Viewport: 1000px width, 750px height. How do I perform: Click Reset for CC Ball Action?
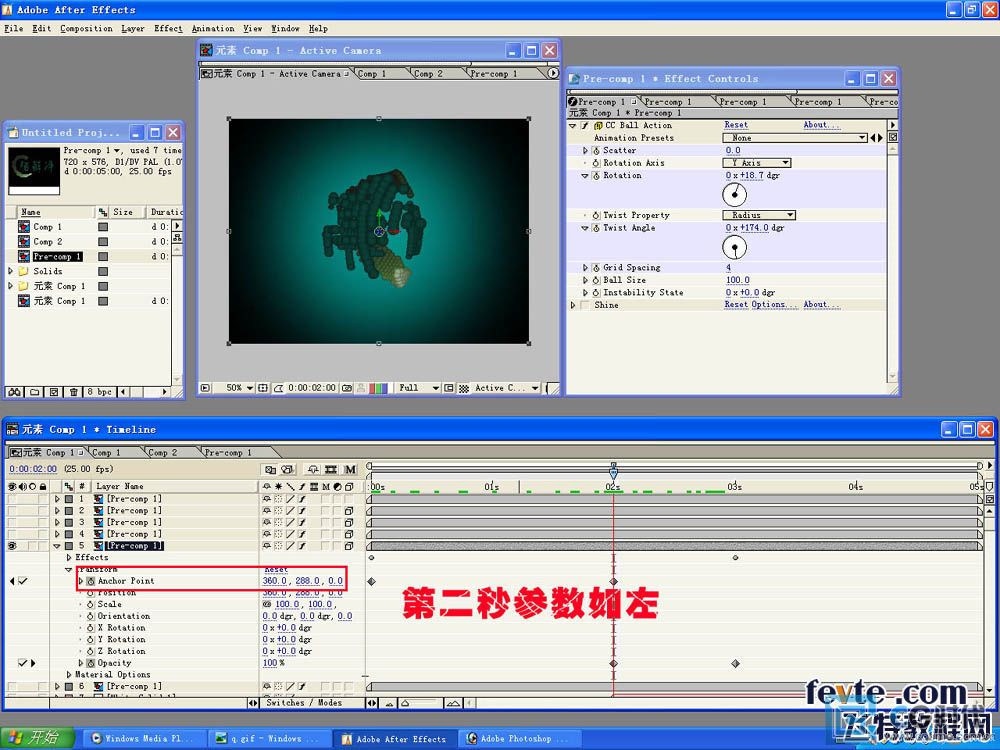[736, 125]
